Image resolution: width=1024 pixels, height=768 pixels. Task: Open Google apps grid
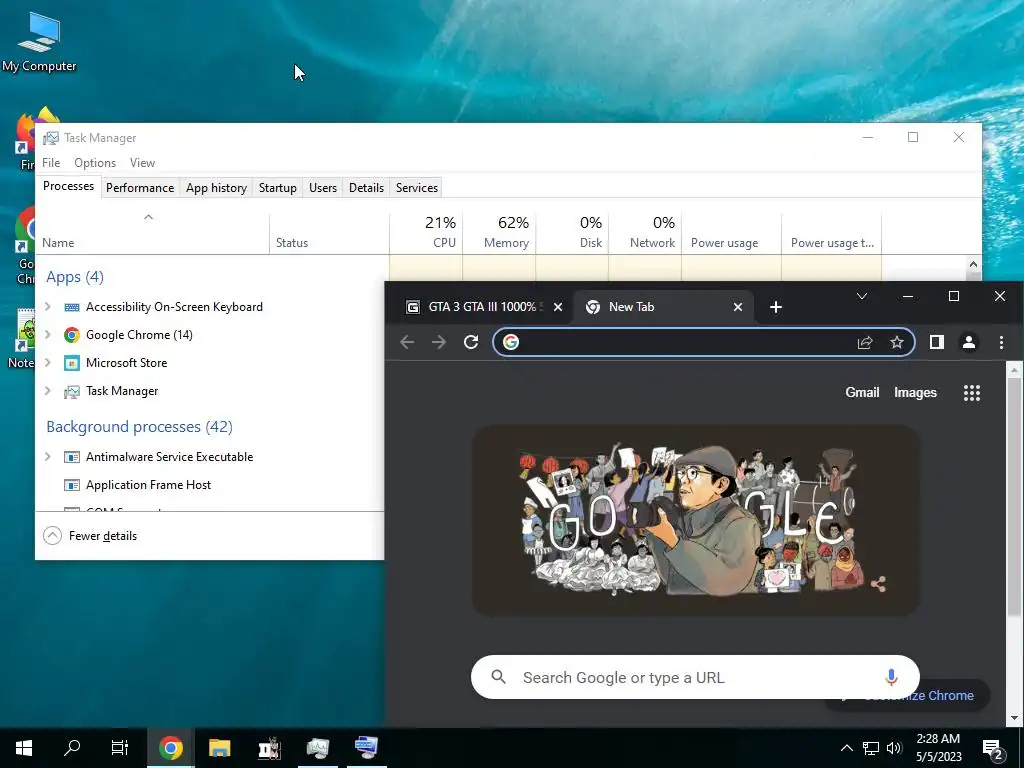[972, 392]
